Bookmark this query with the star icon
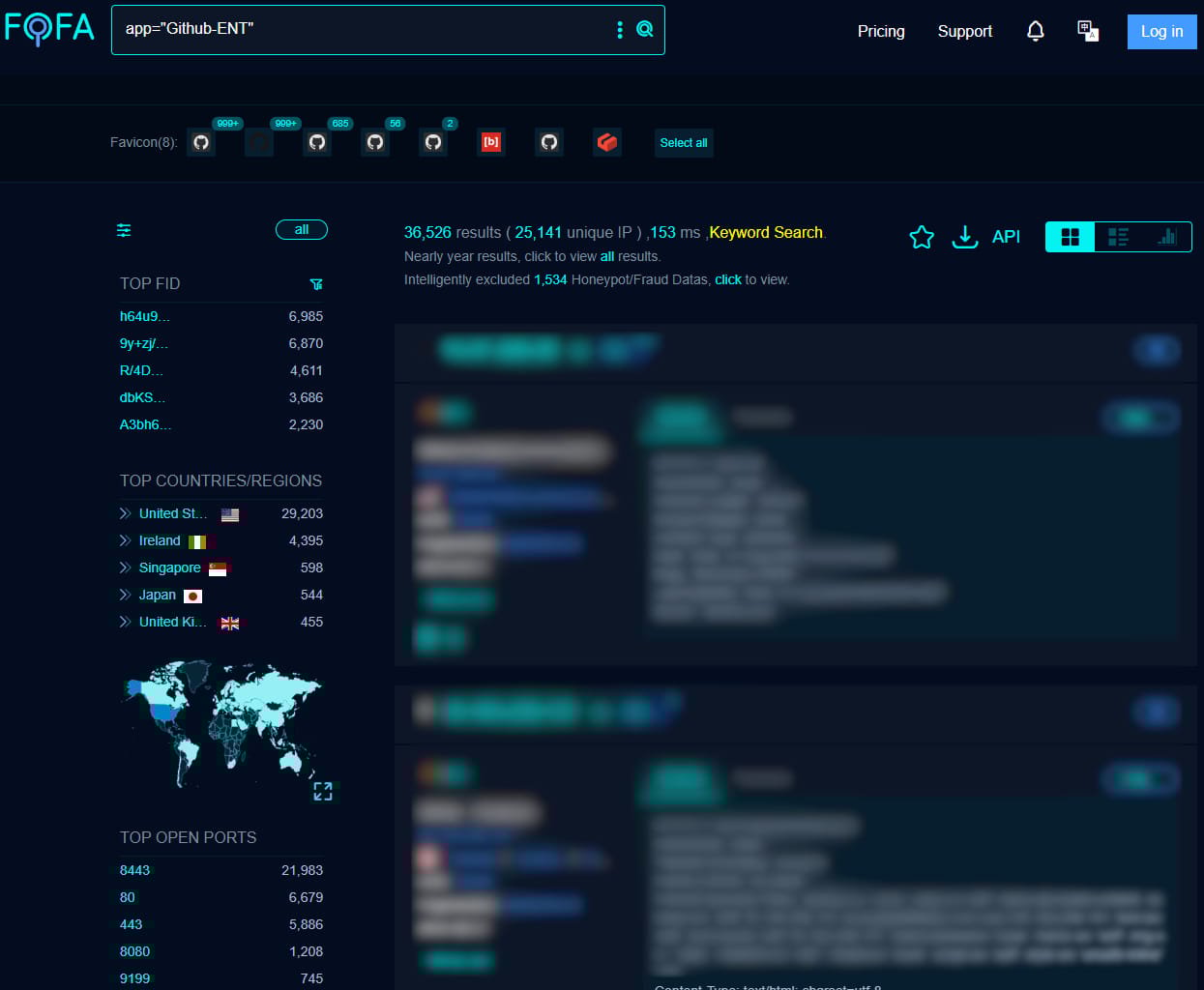Viewport: 1204px width, 990px height. (x=922, y=237)
